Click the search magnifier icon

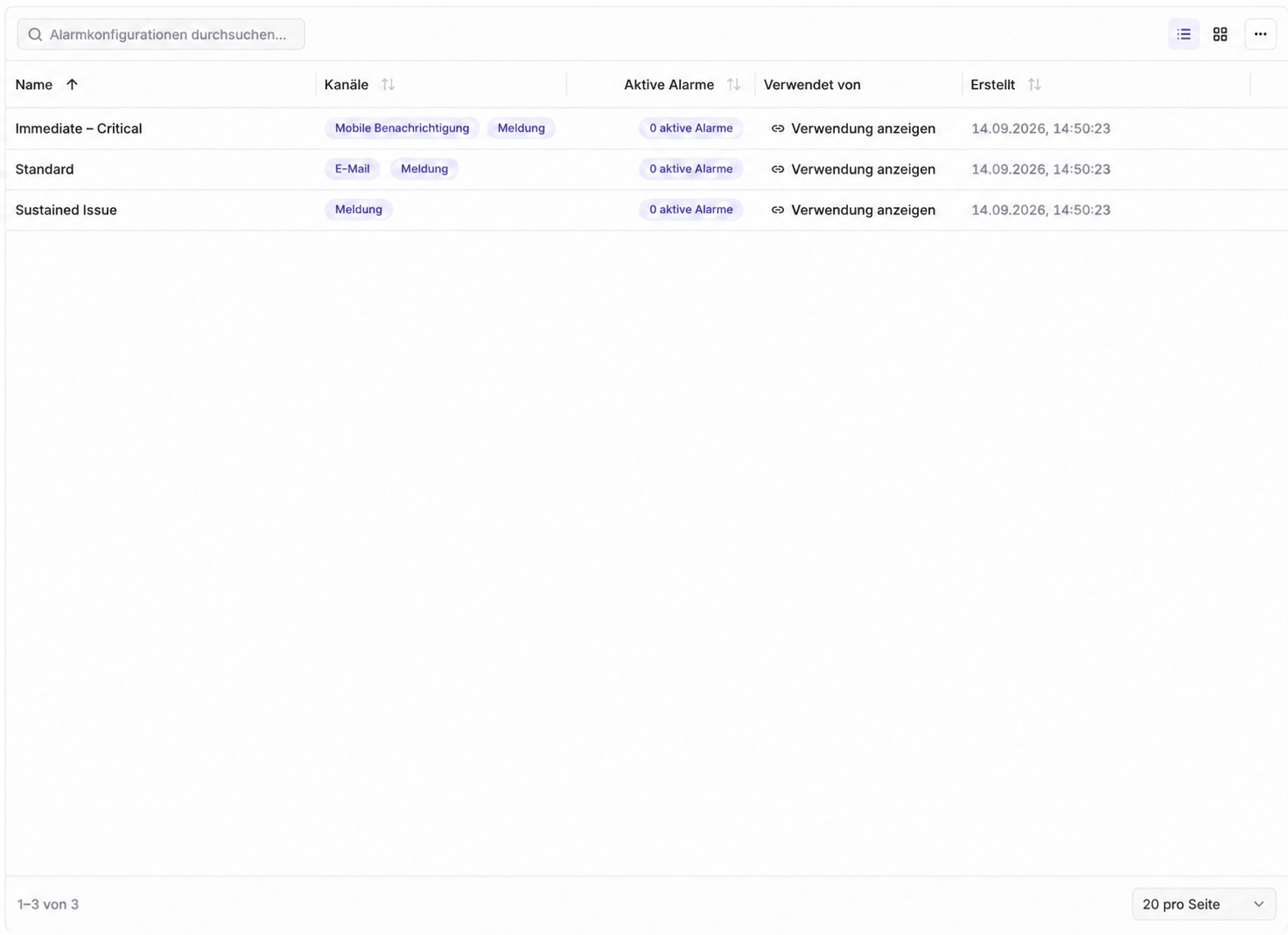point(35,34)
